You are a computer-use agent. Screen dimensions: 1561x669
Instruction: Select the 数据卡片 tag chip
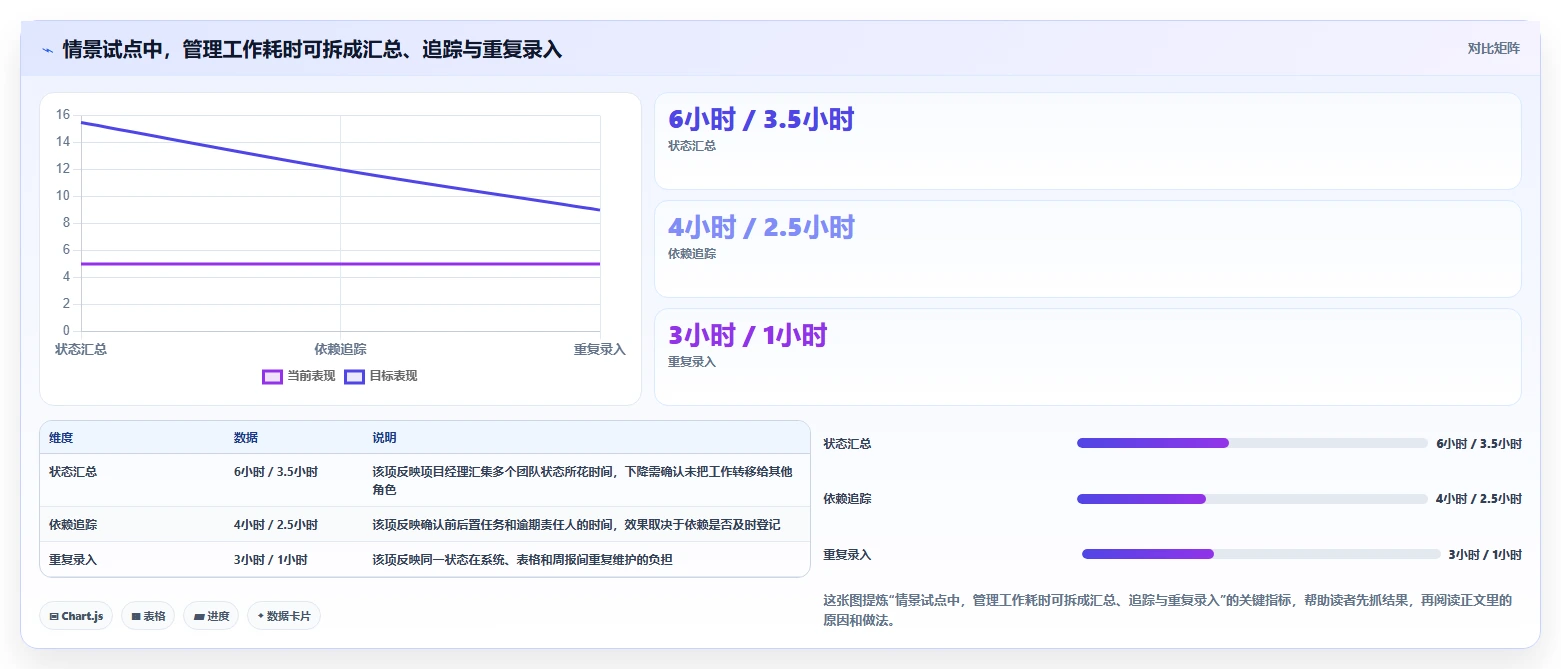pos(284,616)
